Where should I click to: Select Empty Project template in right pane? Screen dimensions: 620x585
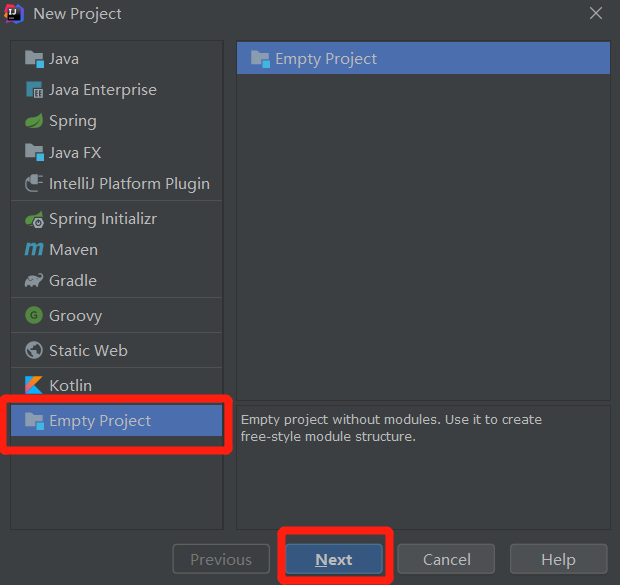click(326, 59)
